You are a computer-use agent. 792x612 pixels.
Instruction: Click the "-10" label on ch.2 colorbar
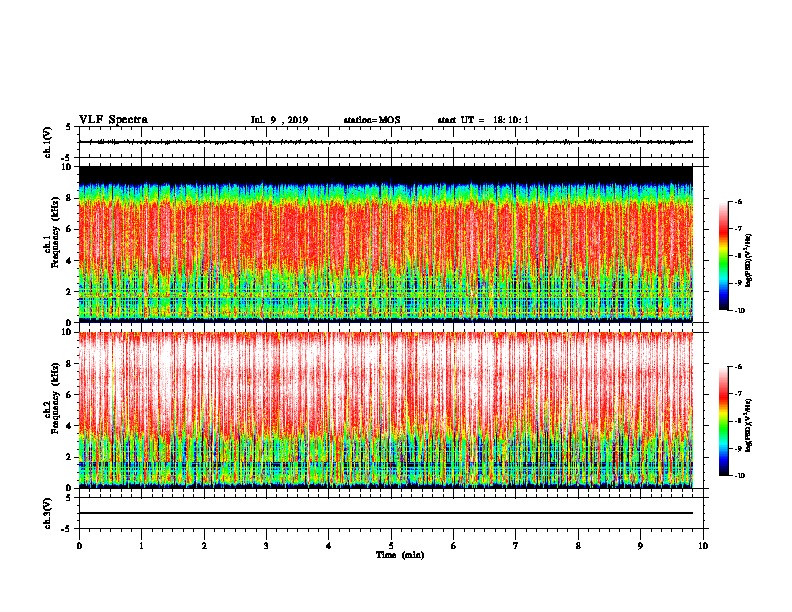click(x=739, y=476)
